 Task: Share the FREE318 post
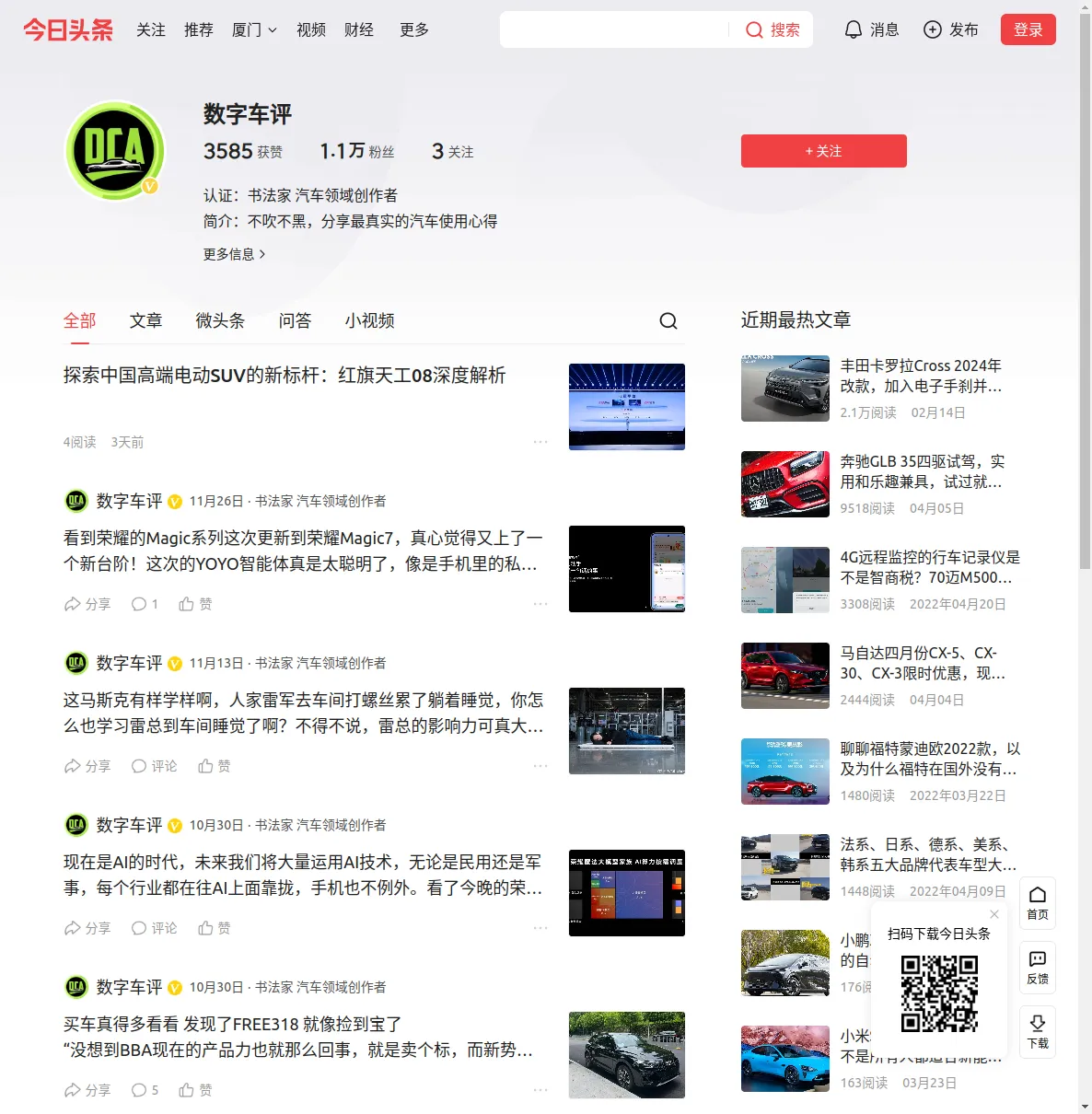87,1090
